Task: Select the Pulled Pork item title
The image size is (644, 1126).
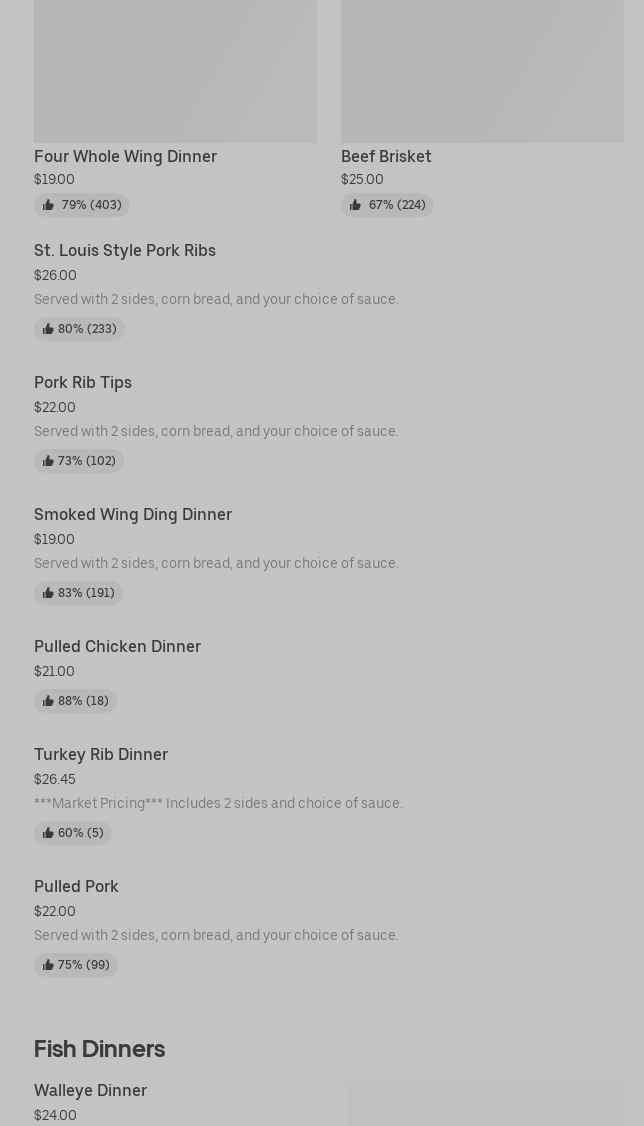Action: coord(76,887)
